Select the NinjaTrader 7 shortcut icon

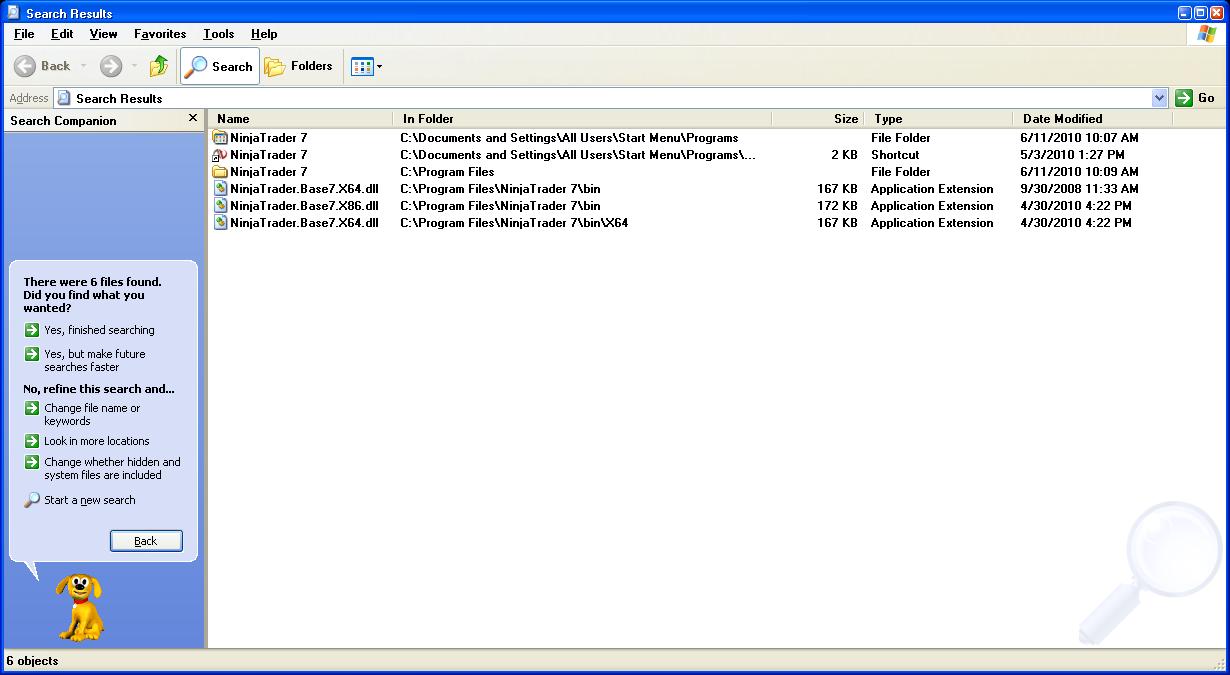pyautogui.click(x=220, y=155)
